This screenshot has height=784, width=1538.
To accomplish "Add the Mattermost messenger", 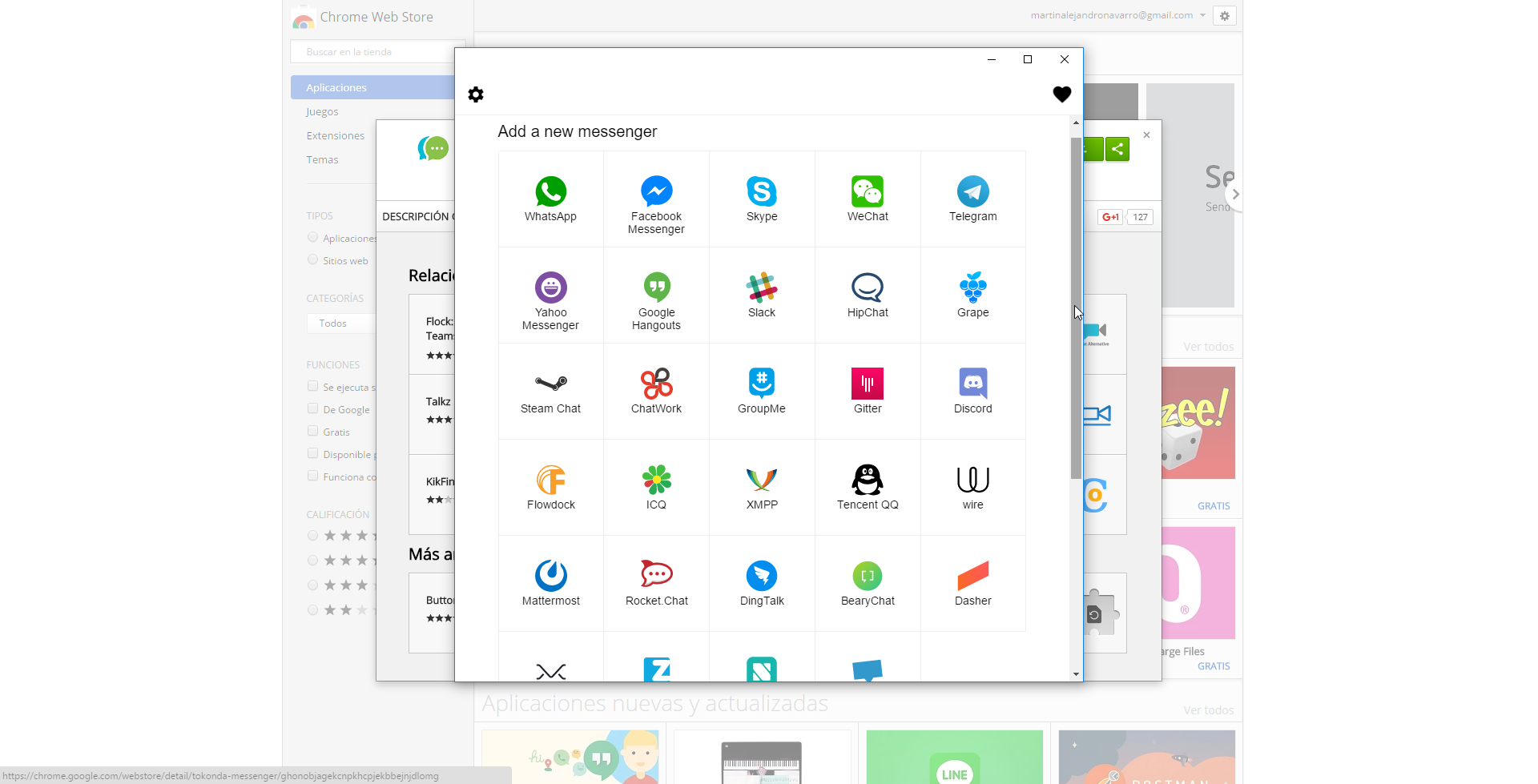I will [x=550, y=584].
